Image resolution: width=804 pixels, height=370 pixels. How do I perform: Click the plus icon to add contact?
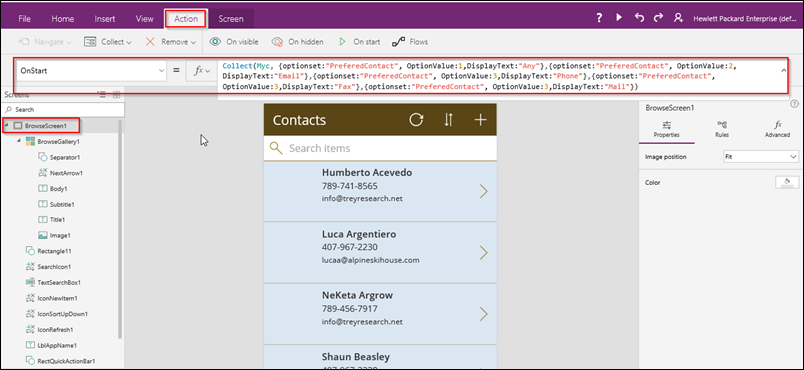coord(480,120)
